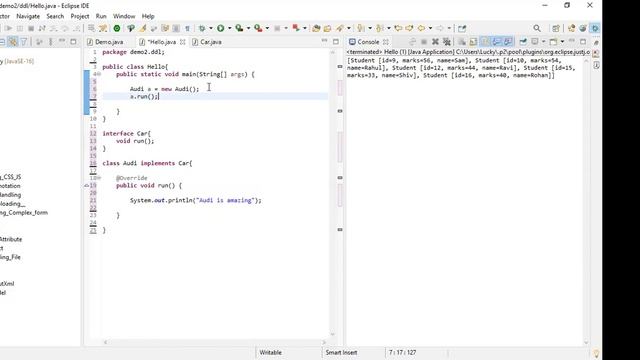Click the lightbulb tip icon in status bar
Viewport: 640px width, 360px height.
point(596,353)
